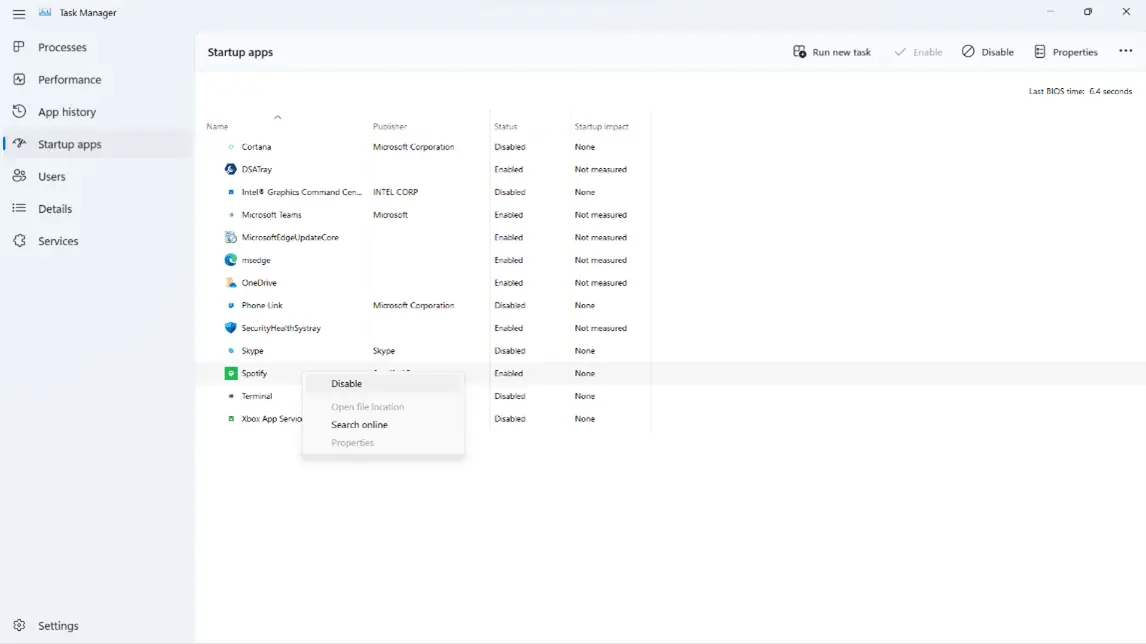
Task: Toggle sort with the Name column arrow
Action: (x=278, y=117)
